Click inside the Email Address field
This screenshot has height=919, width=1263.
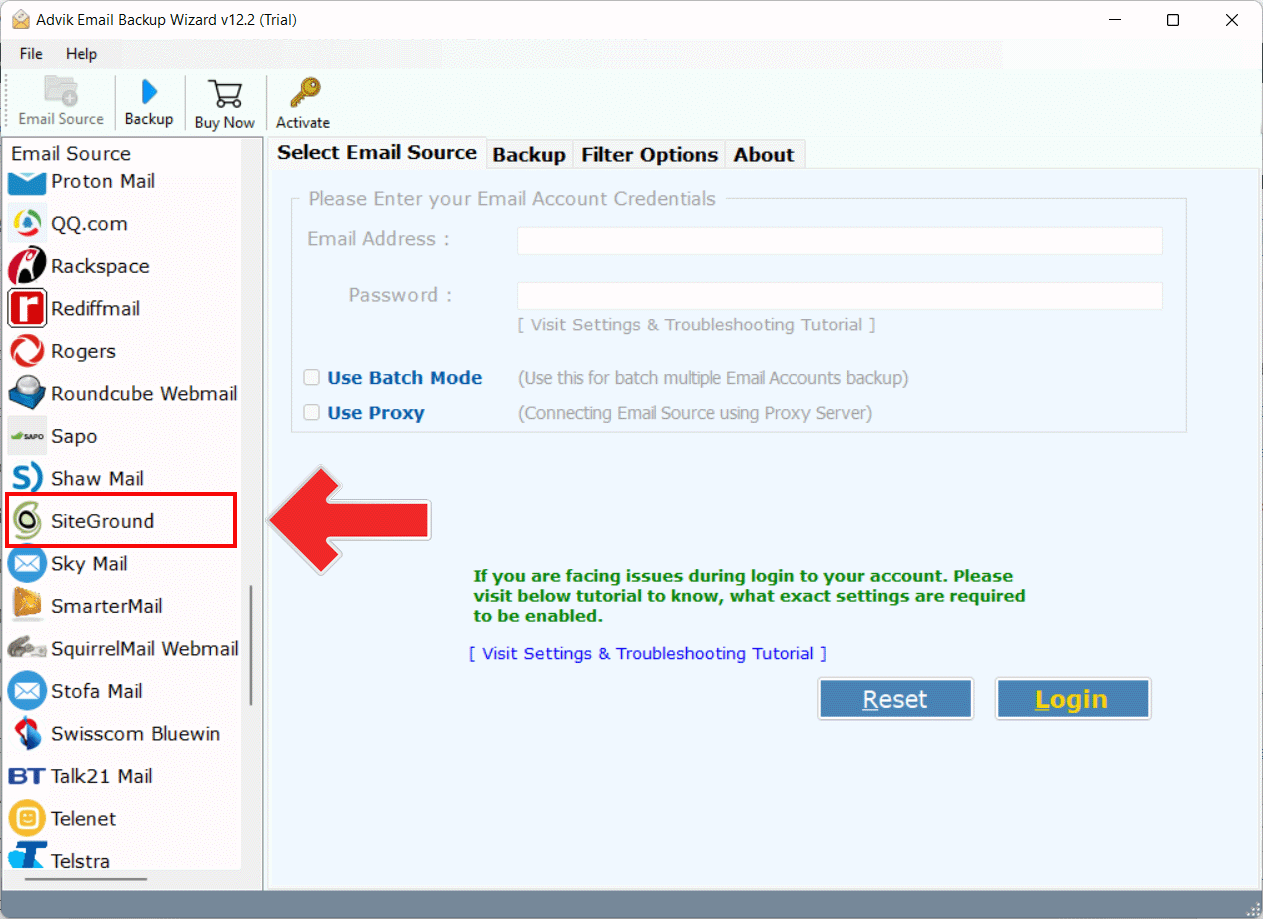(839, 240)
